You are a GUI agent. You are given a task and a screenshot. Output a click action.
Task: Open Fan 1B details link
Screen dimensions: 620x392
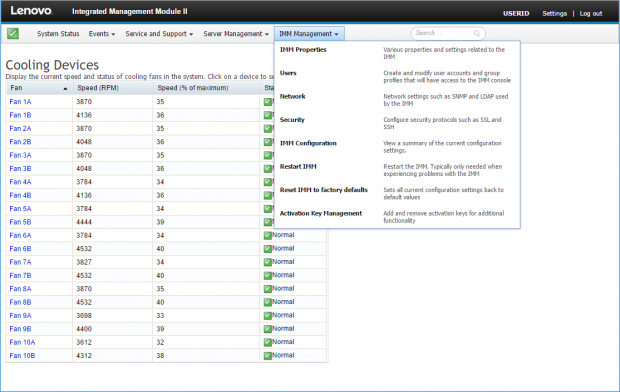[x=20, y=116]
